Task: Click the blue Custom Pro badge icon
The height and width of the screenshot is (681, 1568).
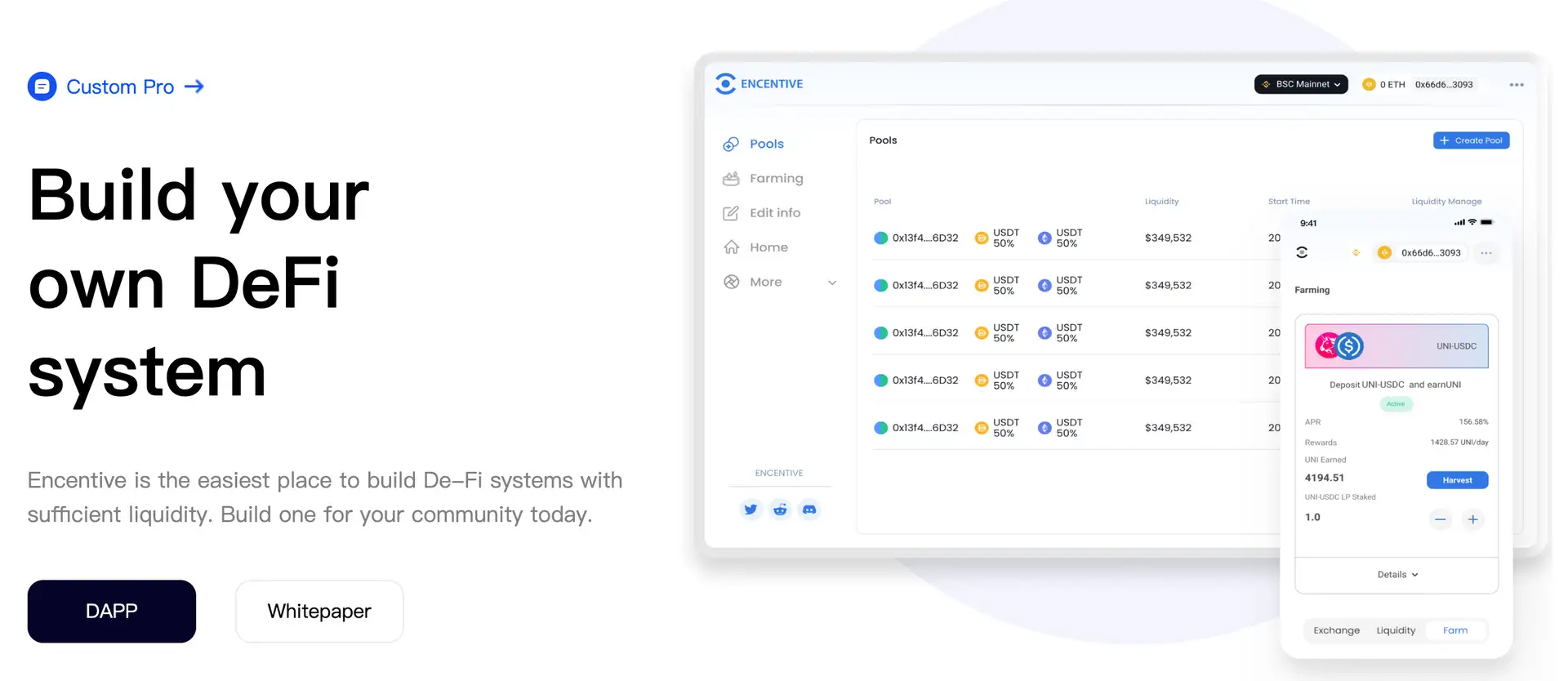Action: pyautogui.click(x=42, y=87)
